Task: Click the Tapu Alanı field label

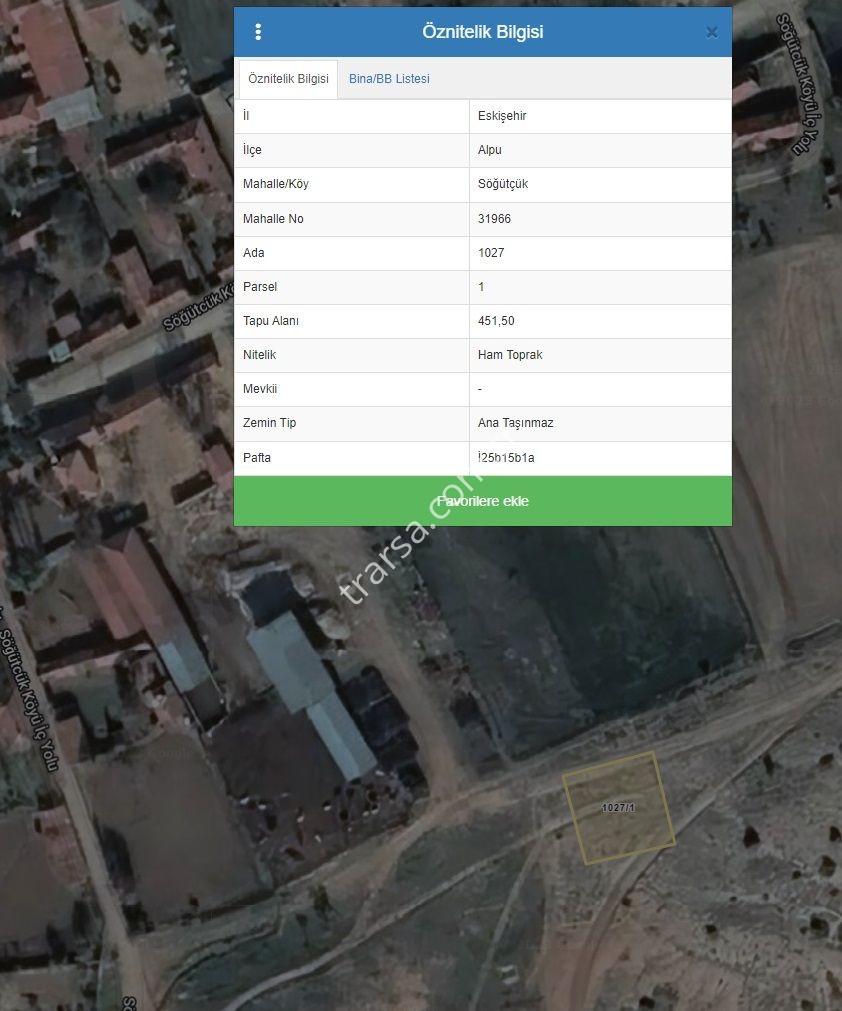Action: [x=271, y=321]
